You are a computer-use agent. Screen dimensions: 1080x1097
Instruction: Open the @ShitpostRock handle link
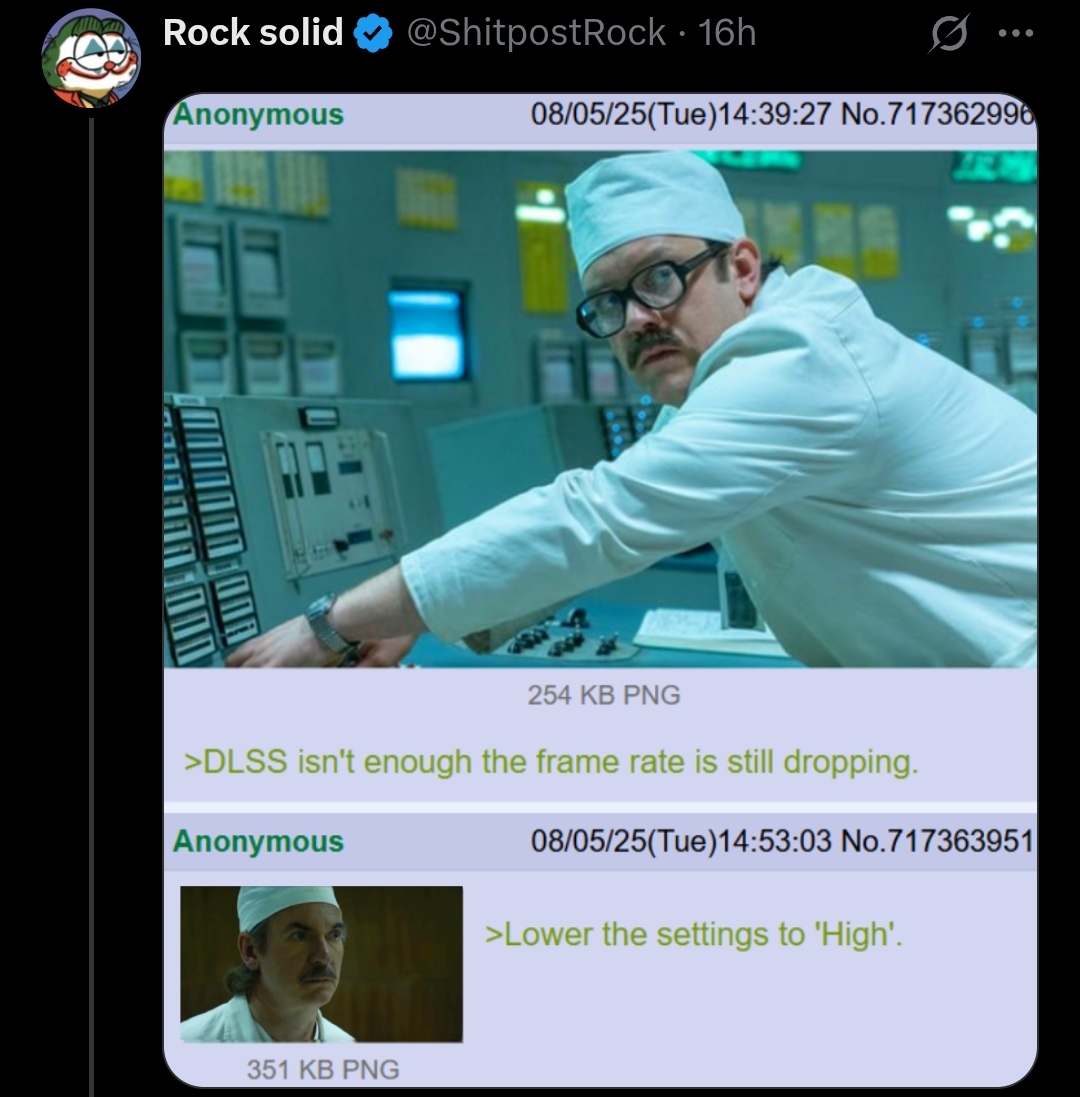536,33
